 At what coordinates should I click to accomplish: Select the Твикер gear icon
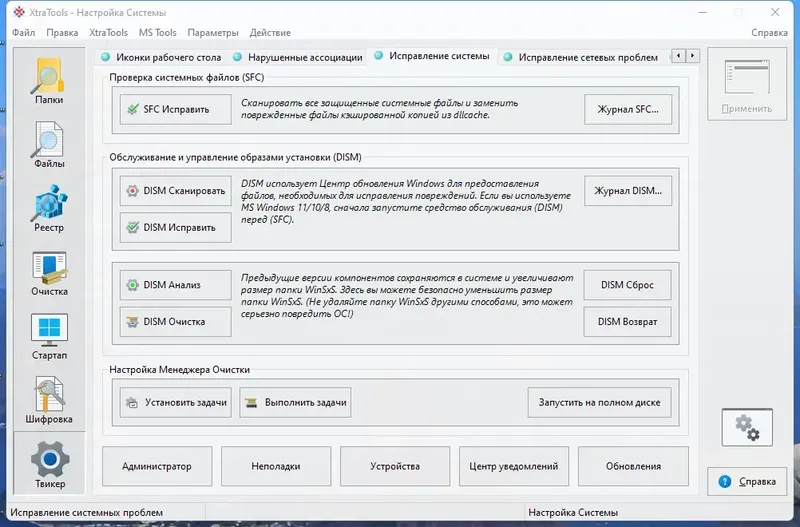pos(50,459)
